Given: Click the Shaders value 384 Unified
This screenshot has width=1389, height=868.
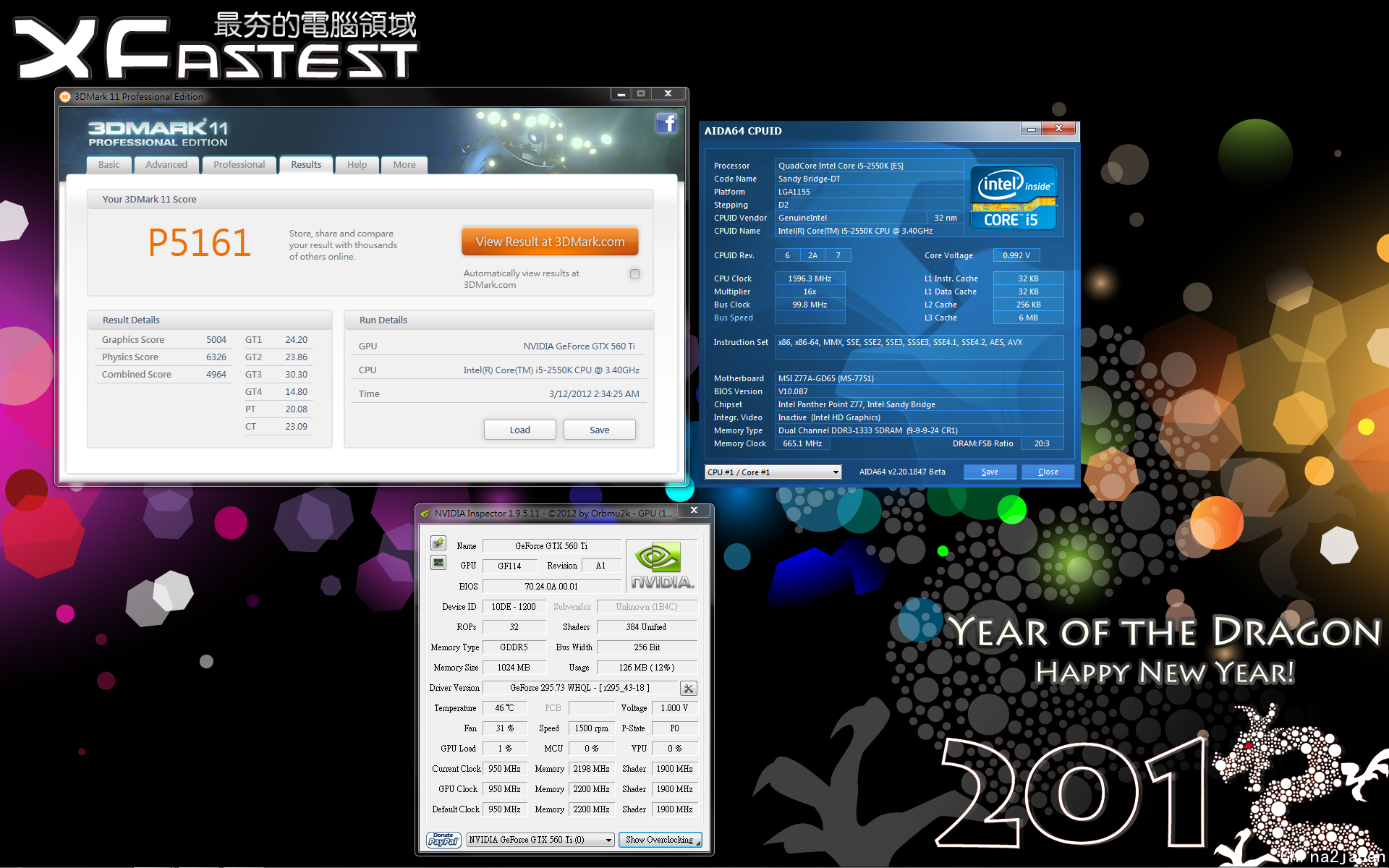Looking at the screenshot, I should (x=647, y=627).
